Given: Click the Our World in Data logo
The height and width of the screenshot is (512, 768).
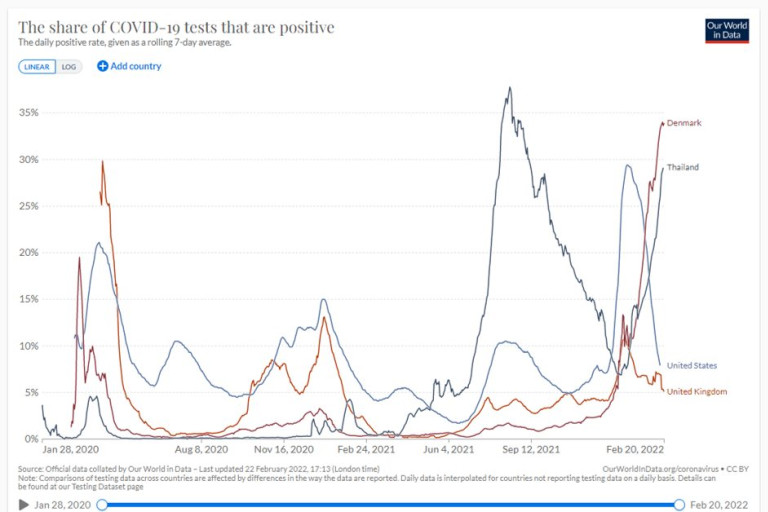Looking at the screenshot, I should click(727, 30).
